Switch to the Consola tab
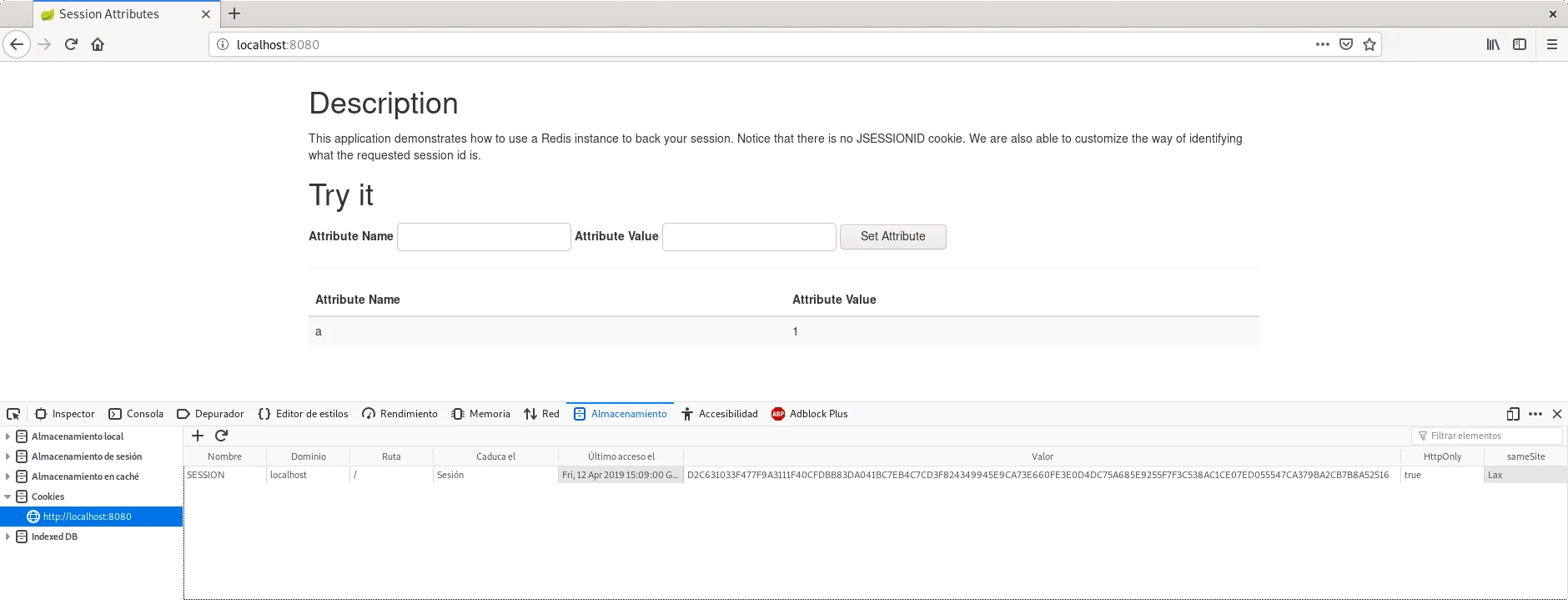Image resolution: width=1568 pixels, height=600 pixels. coord(136,414)
